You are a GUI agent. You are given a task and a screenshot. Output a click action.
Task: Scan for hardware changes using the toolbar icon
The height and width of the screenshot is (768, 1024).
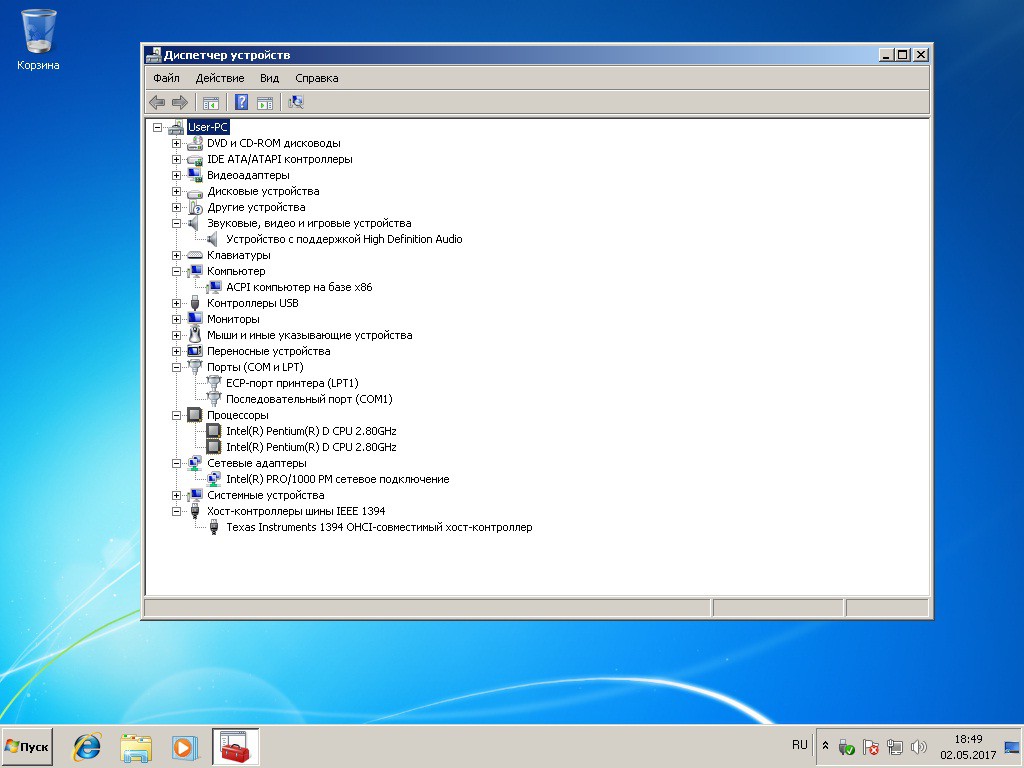click(296, 102)
